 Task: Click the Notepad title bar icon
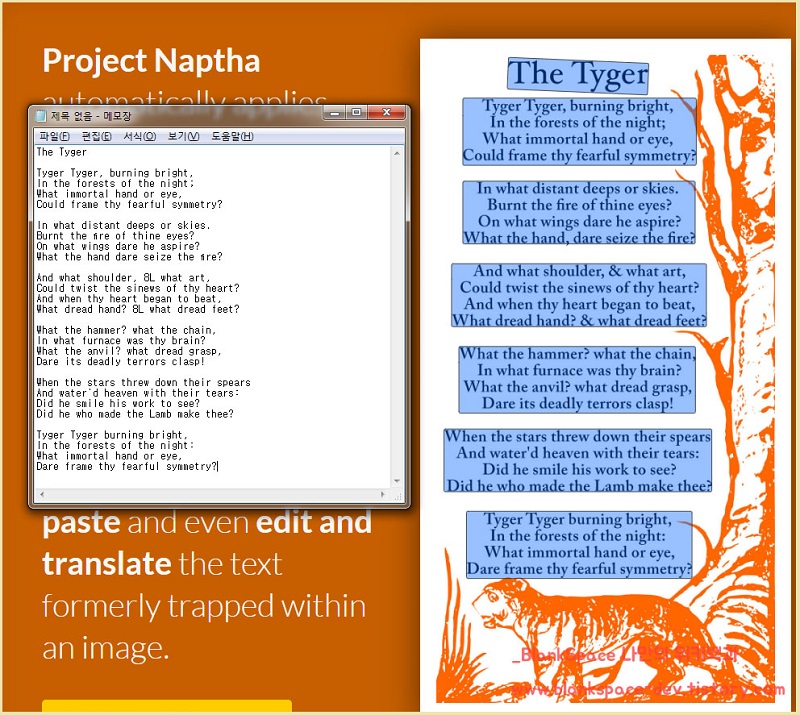[x=41, y=116]
